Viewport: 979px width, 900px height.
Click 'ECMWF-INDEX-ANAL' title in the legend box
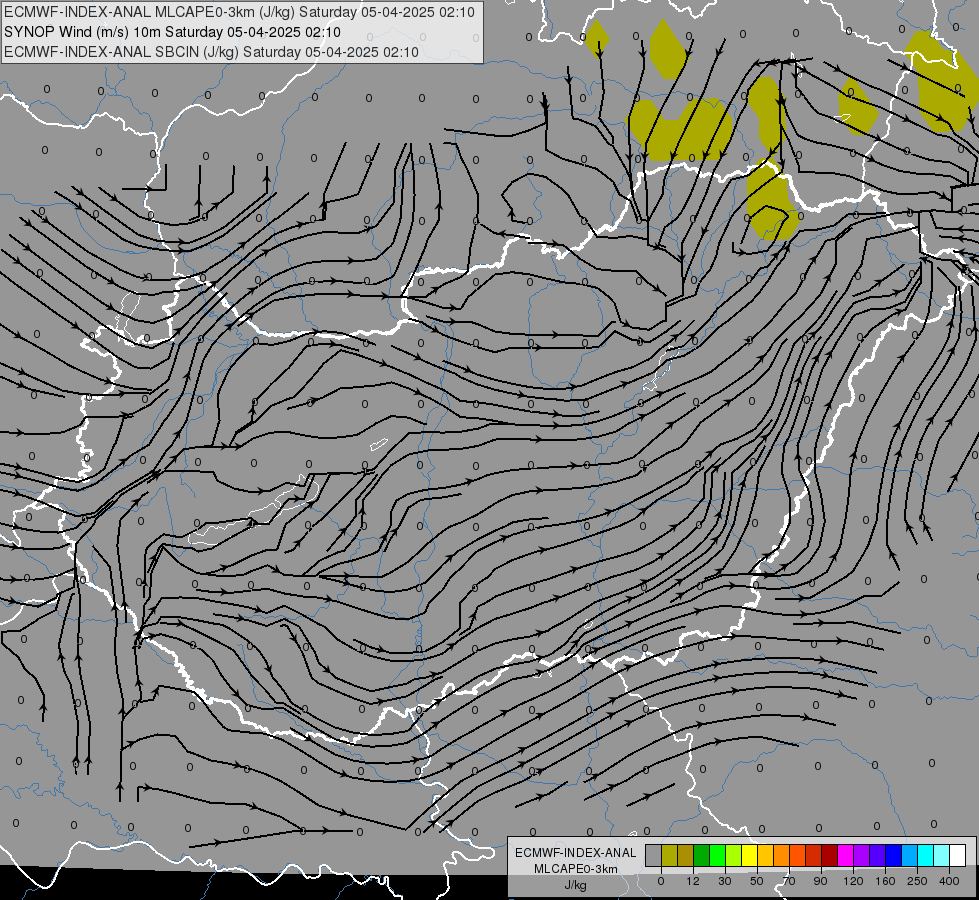click(x=576, y=853)
